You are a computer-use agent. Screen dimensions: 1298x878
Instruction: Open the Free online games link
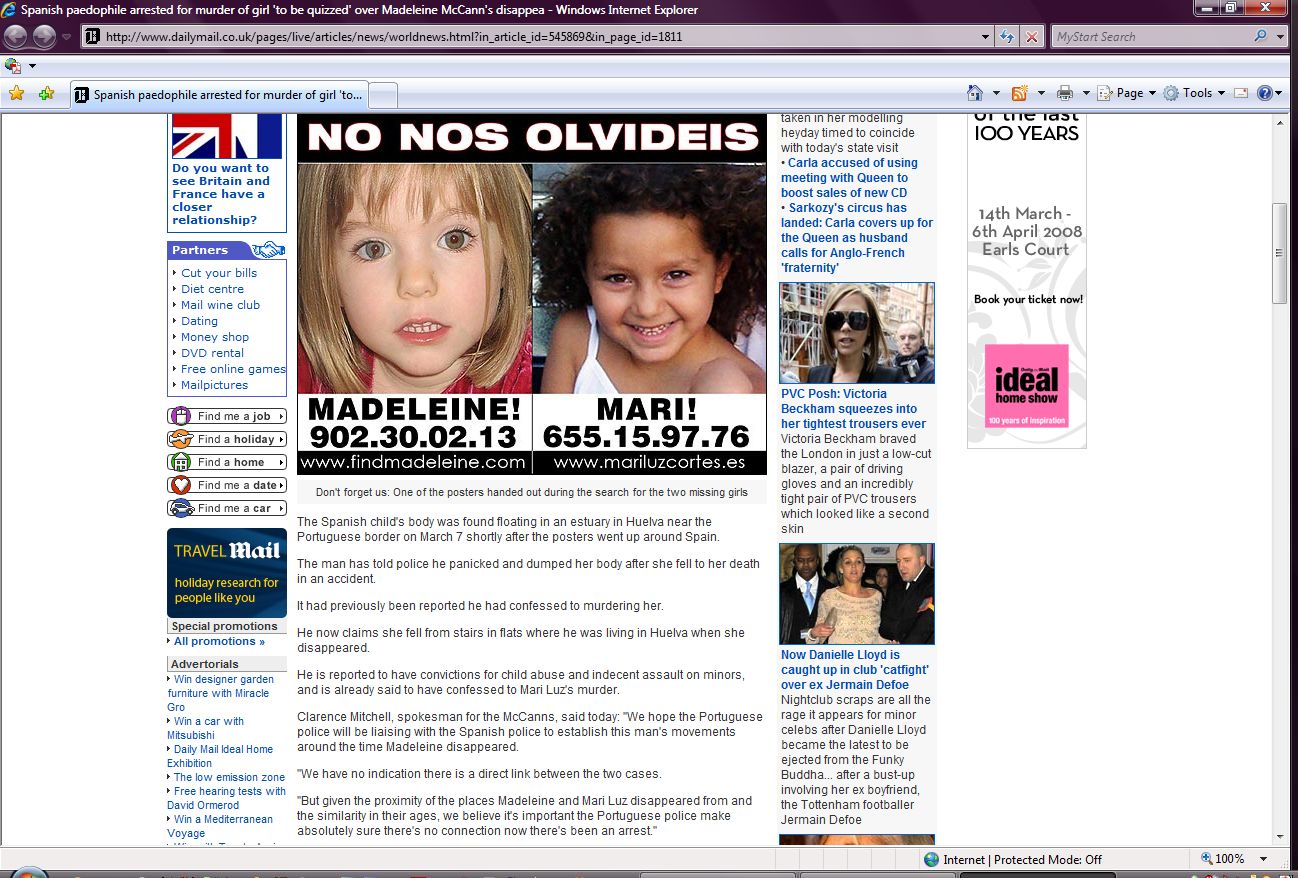coord(233,369)
